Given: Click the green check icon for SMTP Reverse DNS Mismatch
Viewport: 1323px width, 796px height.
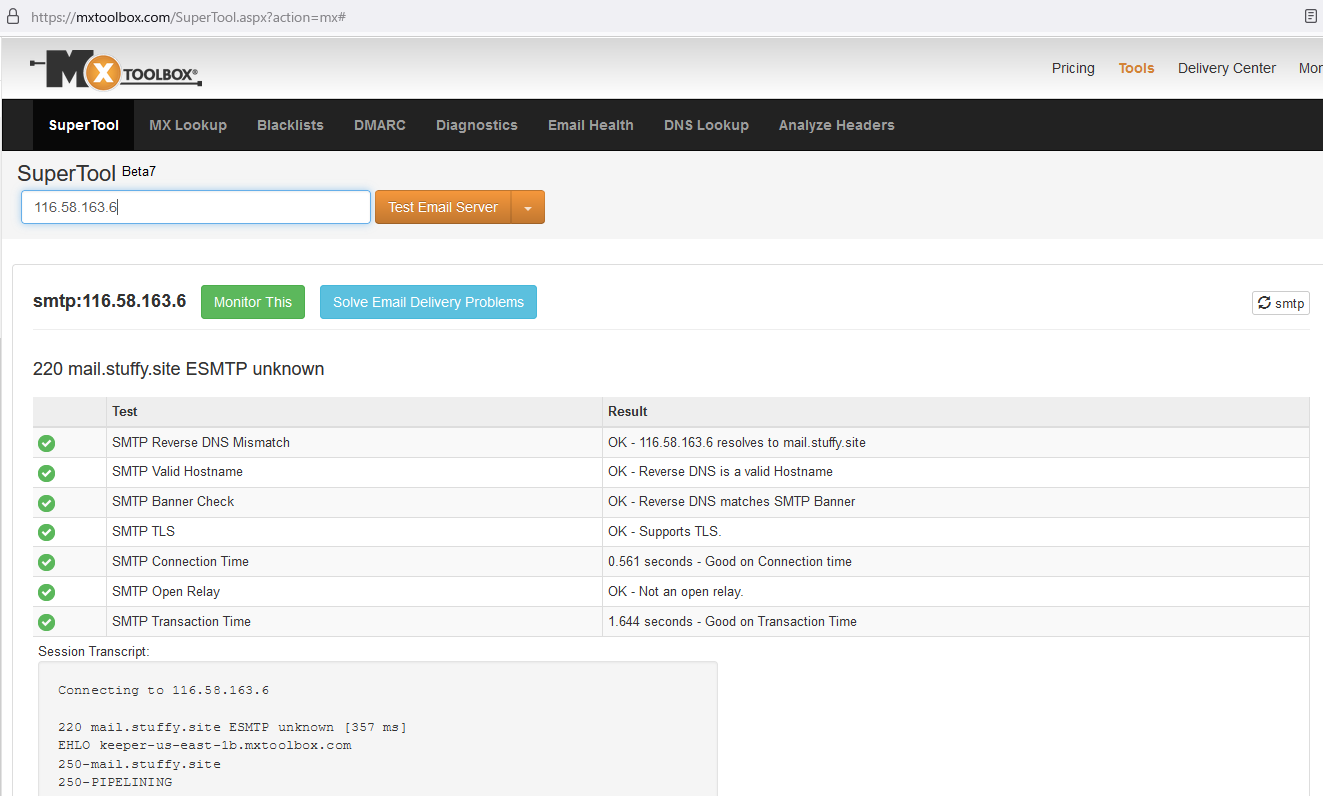Looking at the screenshot, I should tap(46, 443).
